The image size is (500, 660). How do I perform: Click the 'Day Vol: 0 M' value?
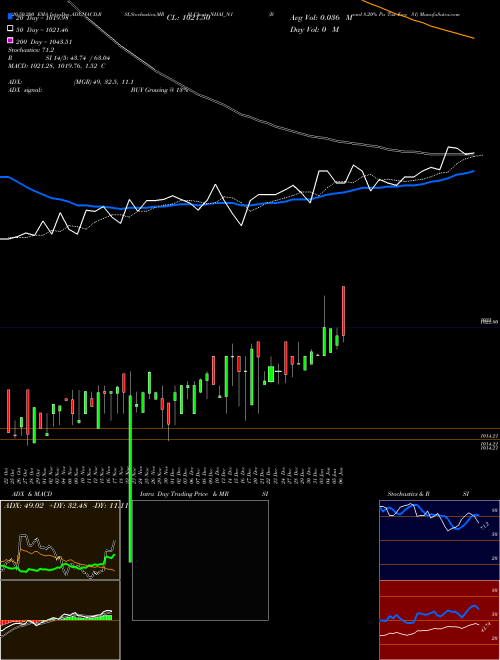point(314,29)
